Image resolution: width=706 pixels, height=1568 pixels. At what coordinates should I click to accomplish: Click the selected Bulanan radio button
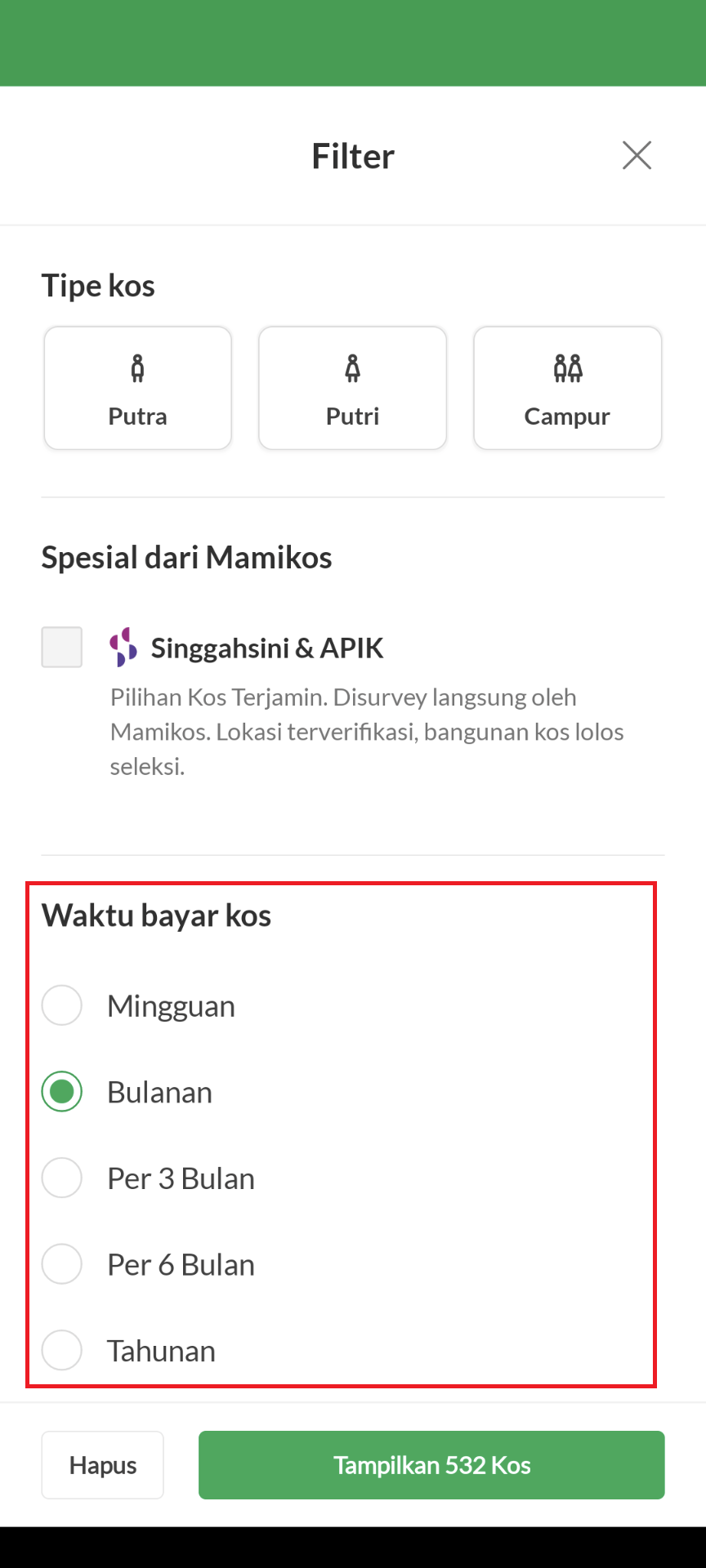(x=62, y=1092)
